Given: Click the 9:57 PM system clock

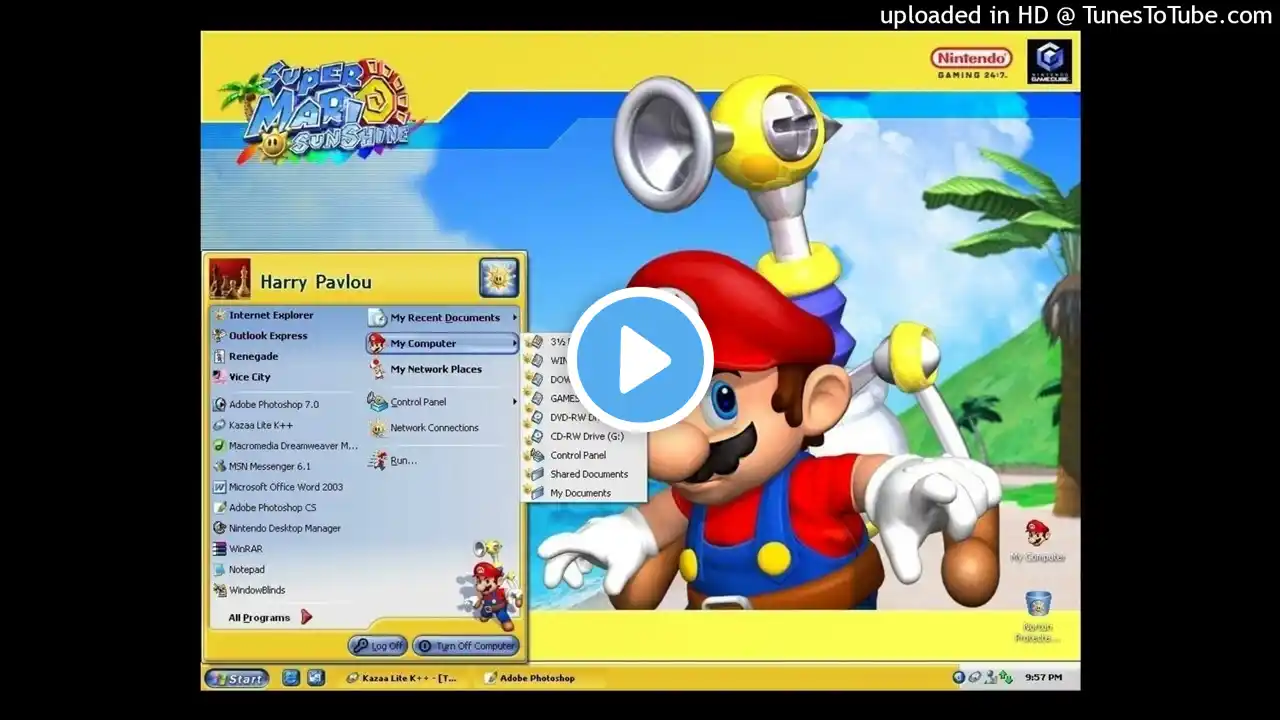Looking at the screenshot, I should [1043, 678].
